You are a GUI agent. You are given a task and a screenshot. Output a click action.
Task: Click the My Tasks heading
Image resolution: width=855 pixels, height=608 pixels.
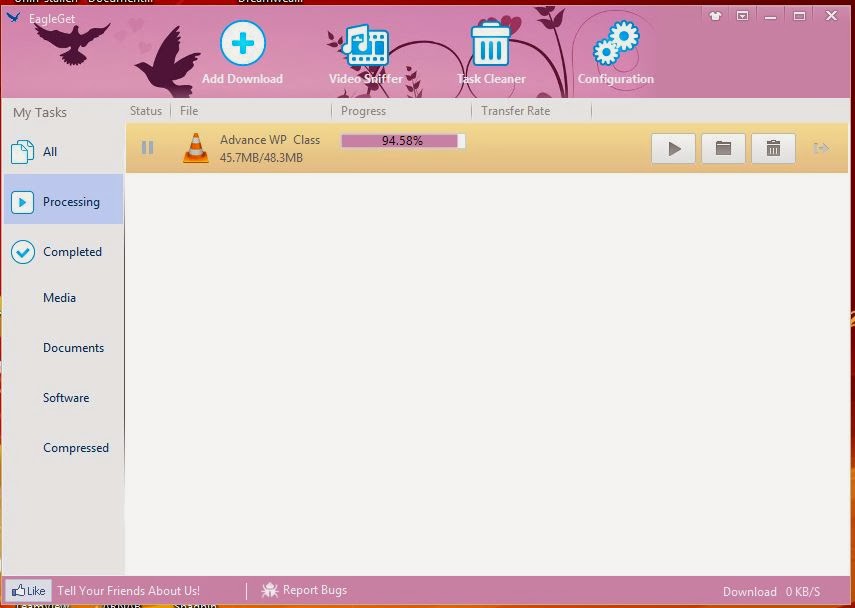(x=40, y=112)
